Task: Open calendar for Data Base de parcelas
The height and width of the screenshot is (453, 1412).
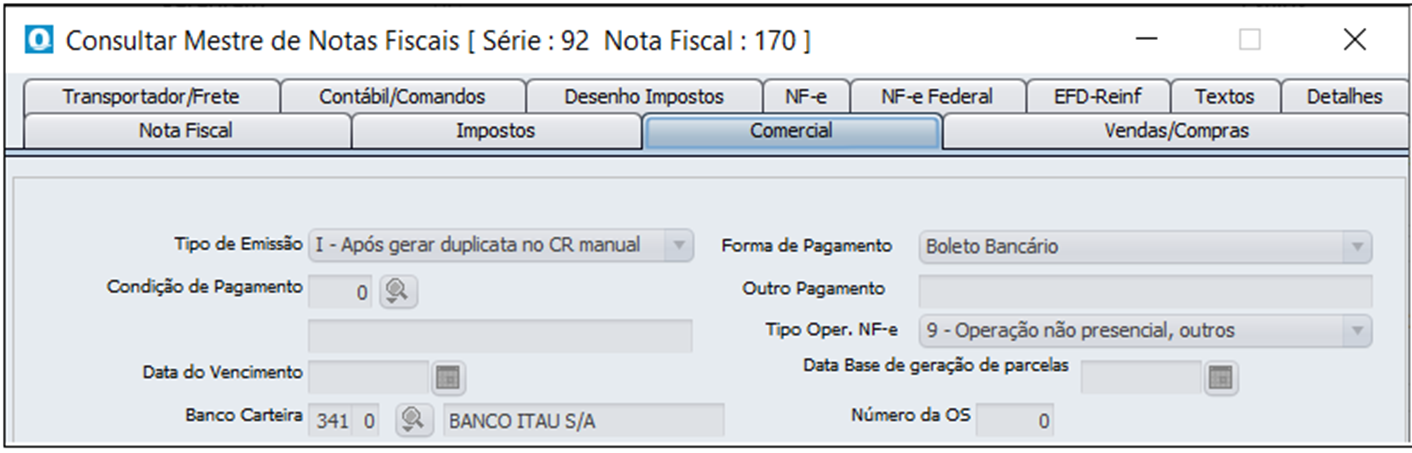Action: (x=1221, y=377)
